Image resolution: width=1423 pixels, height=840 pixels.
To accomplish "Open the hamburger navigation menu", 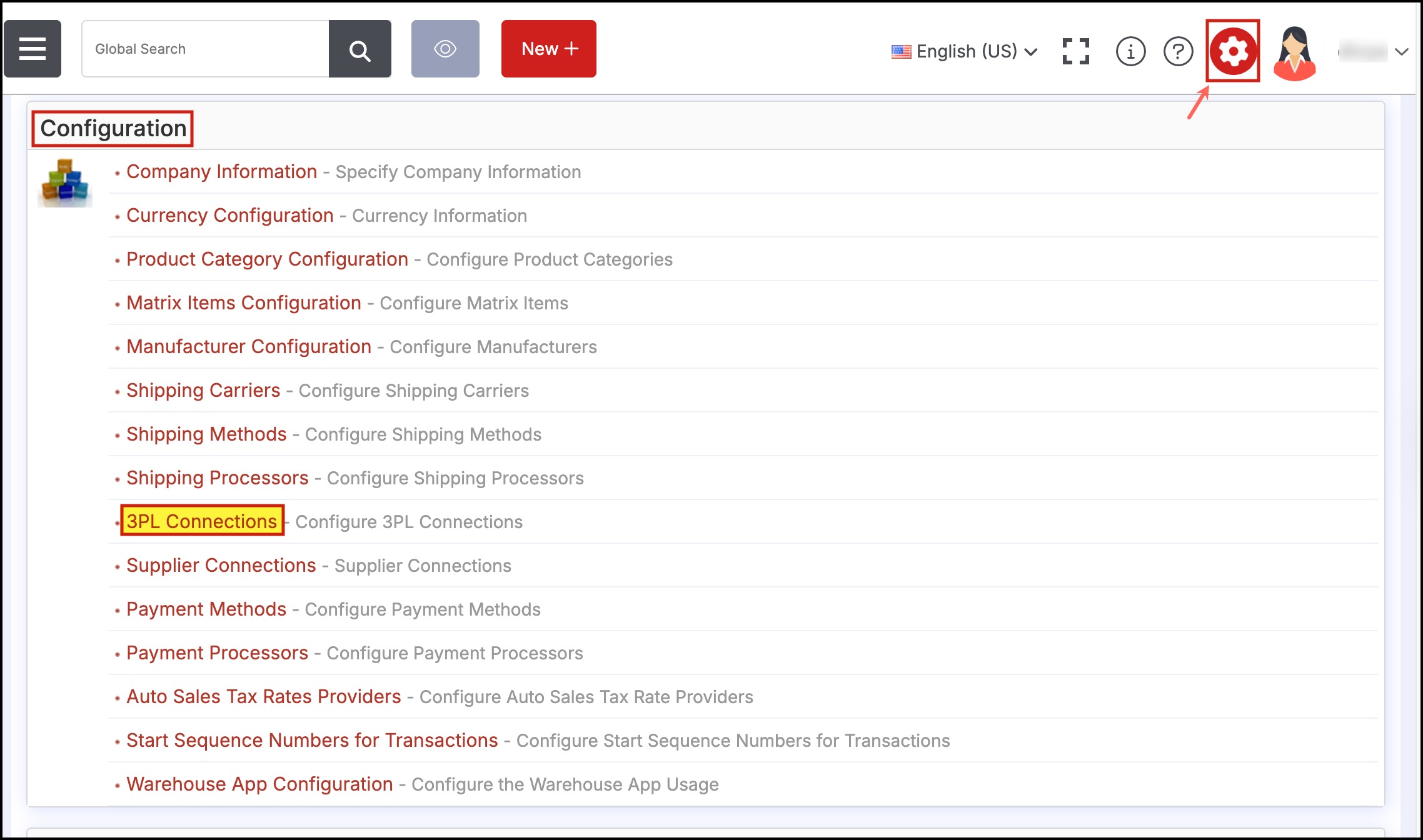I will 33,49.
